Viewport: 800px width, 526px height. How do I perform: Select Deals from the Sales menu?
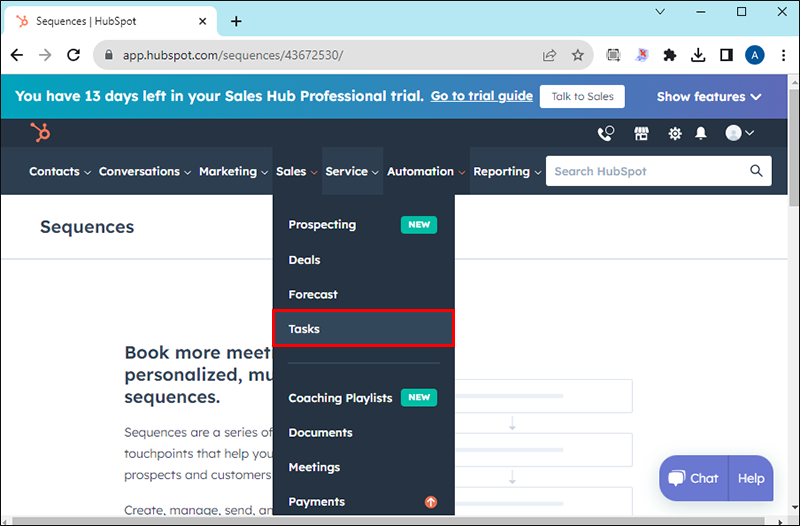tap(363, 260)
